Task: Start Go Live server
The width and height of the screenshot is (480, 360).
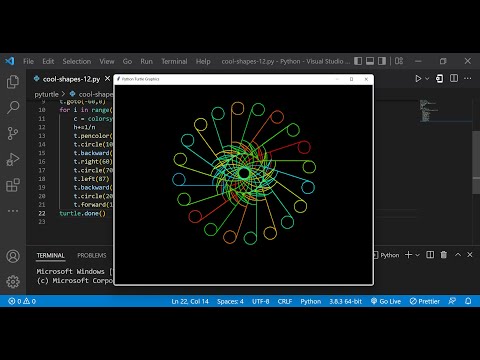Action: click(386, 301)
